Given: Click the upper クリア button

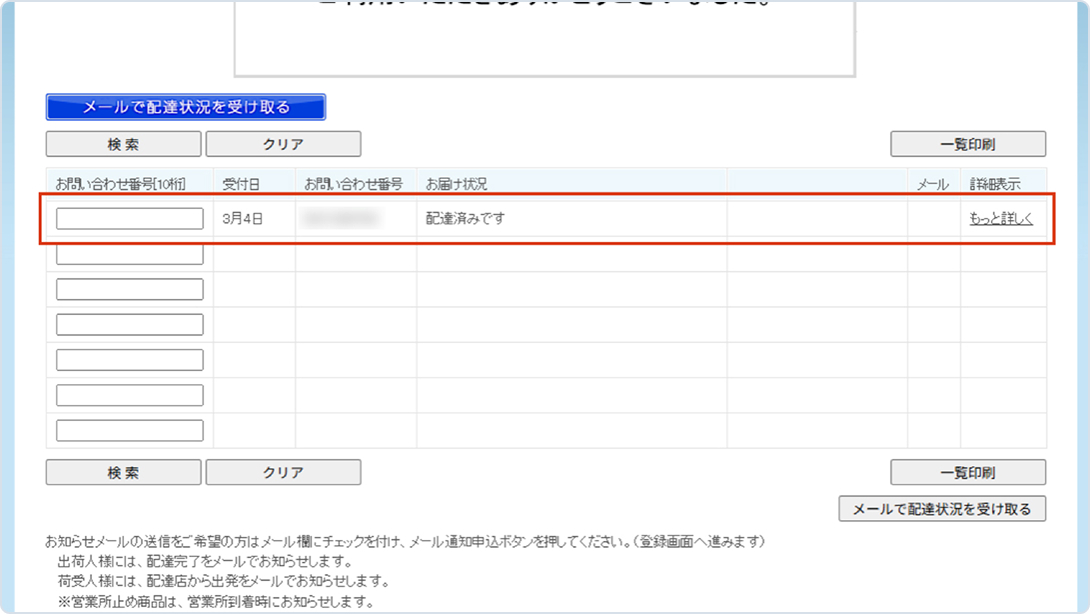Looking at the screenshot, I should (x=284, y=144).
